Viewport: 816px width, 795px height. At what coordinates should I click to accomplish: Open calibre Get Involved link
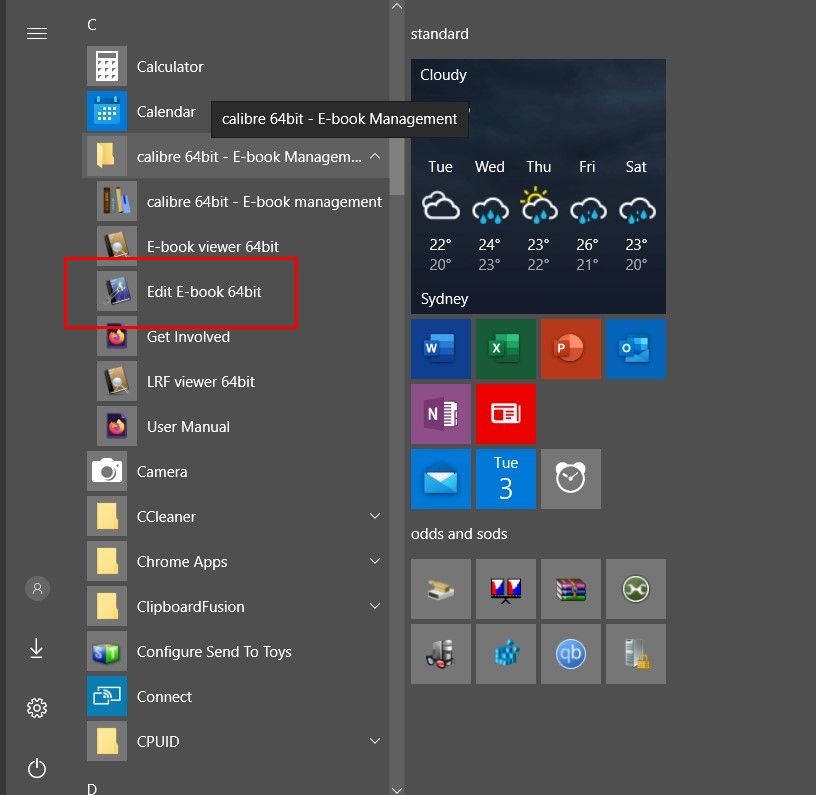[x=239, y=337]
